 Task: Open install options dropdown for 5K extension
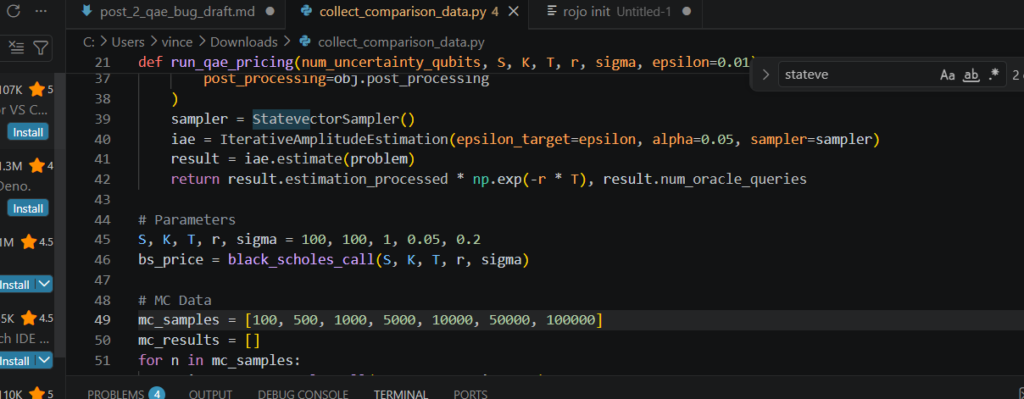pos(44,361)
